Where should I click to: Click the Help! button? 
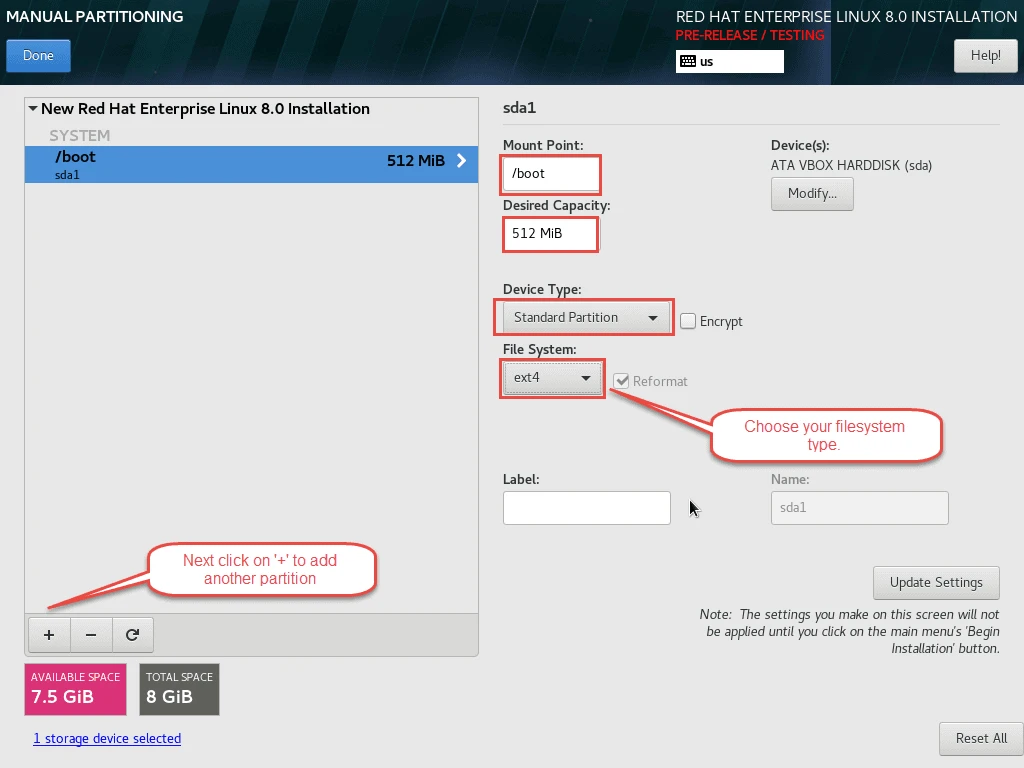[985, 56]
